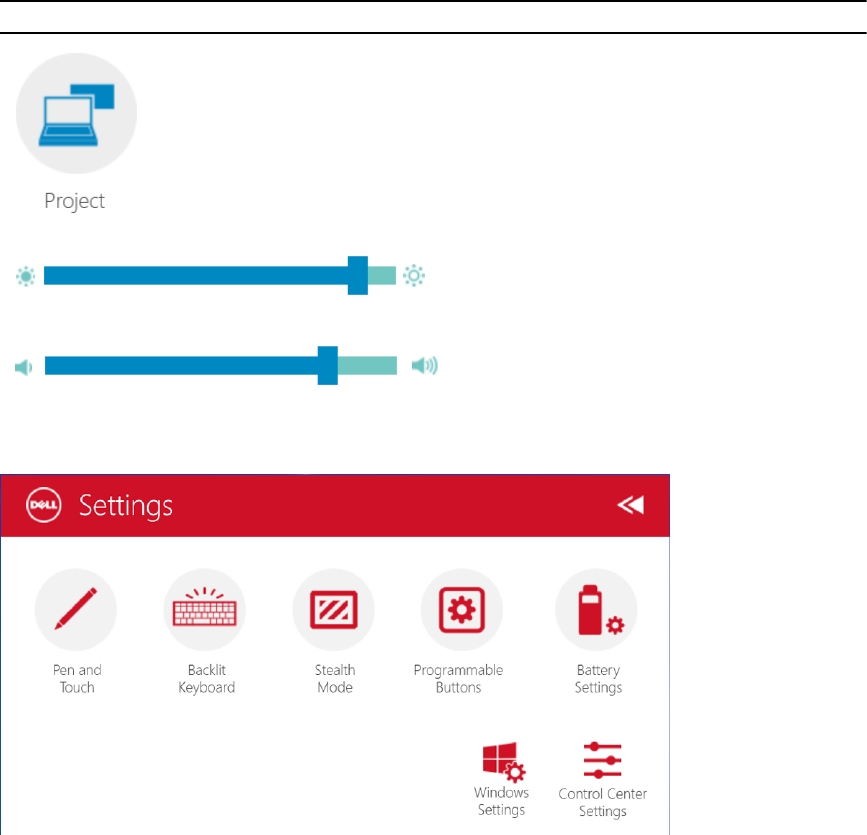Open Programmable Buttons icon
Image resolution: width=867 pixels, height=835 pixels.
point(462,609)
